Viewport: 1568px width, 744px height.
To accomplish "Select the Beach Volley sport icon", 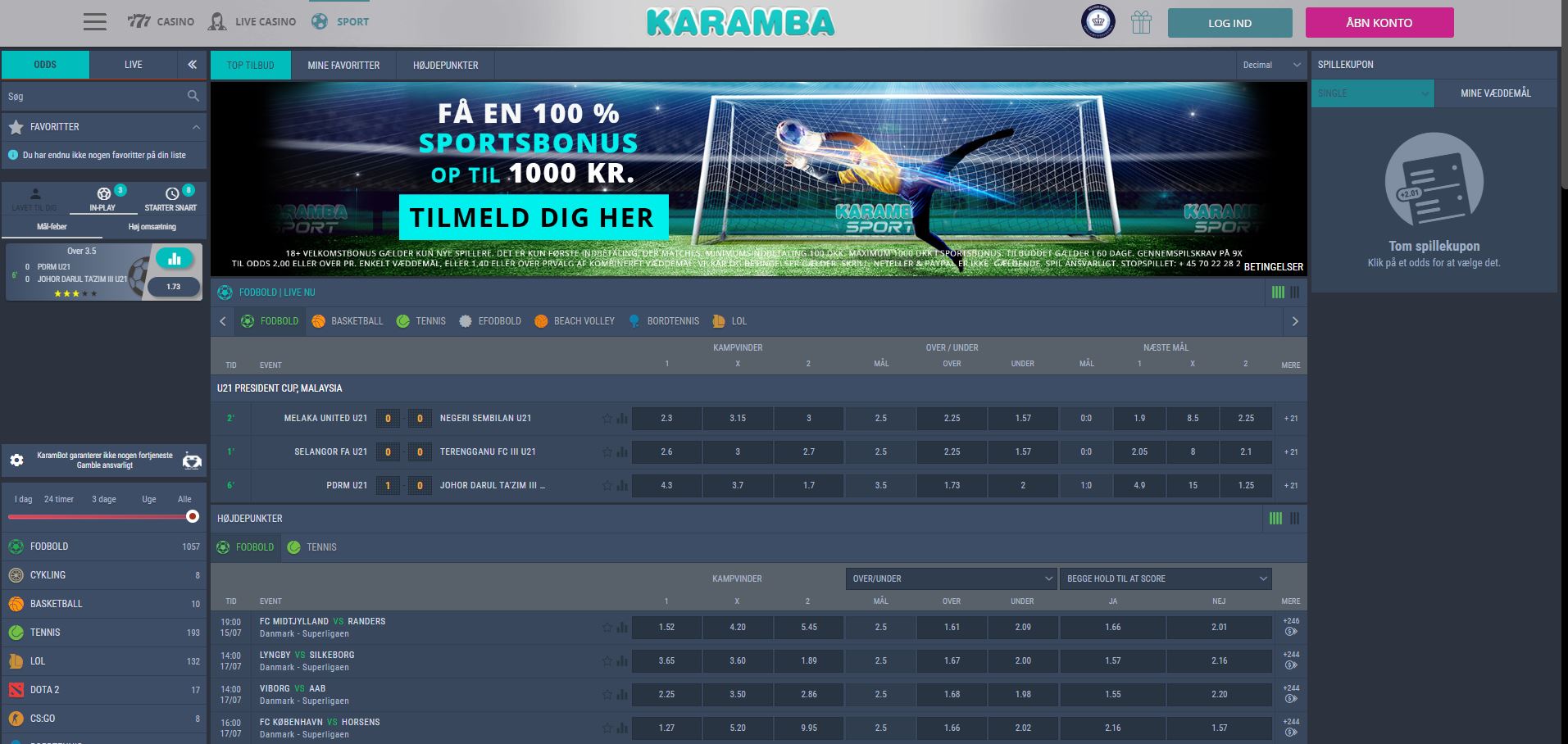I will (x=541, y=321).
